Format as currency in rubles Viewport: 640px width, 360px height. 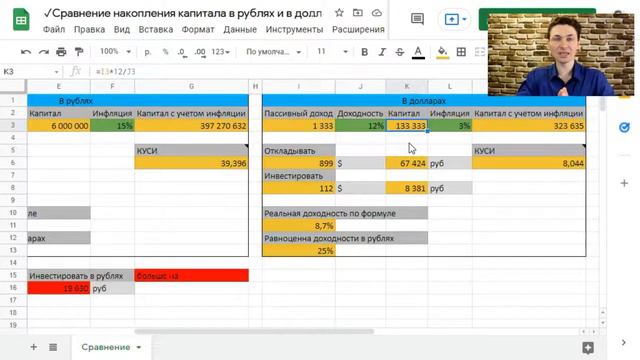click(148, 52)
